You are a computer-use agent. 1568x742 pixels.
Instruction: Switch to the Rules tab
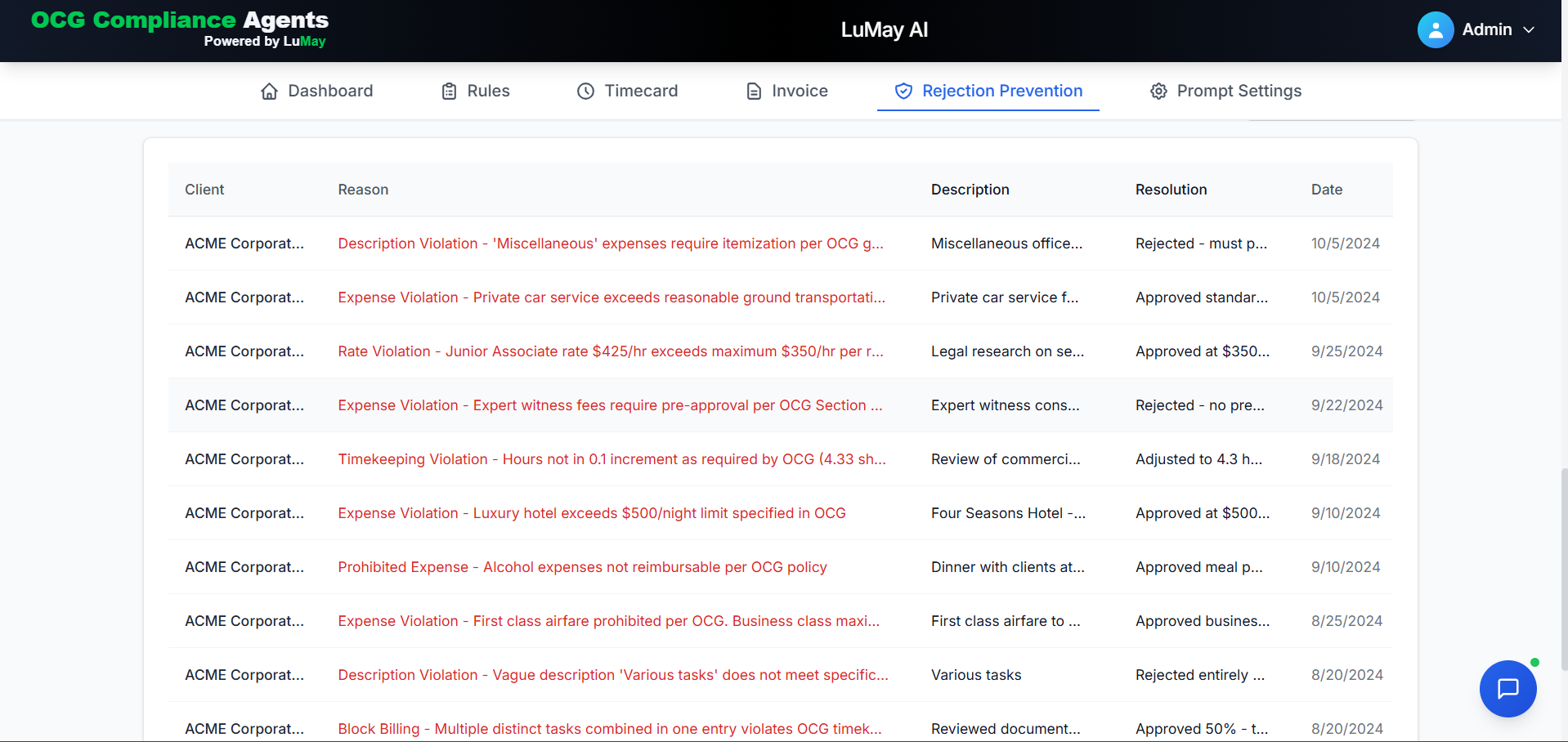(x=476, y=92)
